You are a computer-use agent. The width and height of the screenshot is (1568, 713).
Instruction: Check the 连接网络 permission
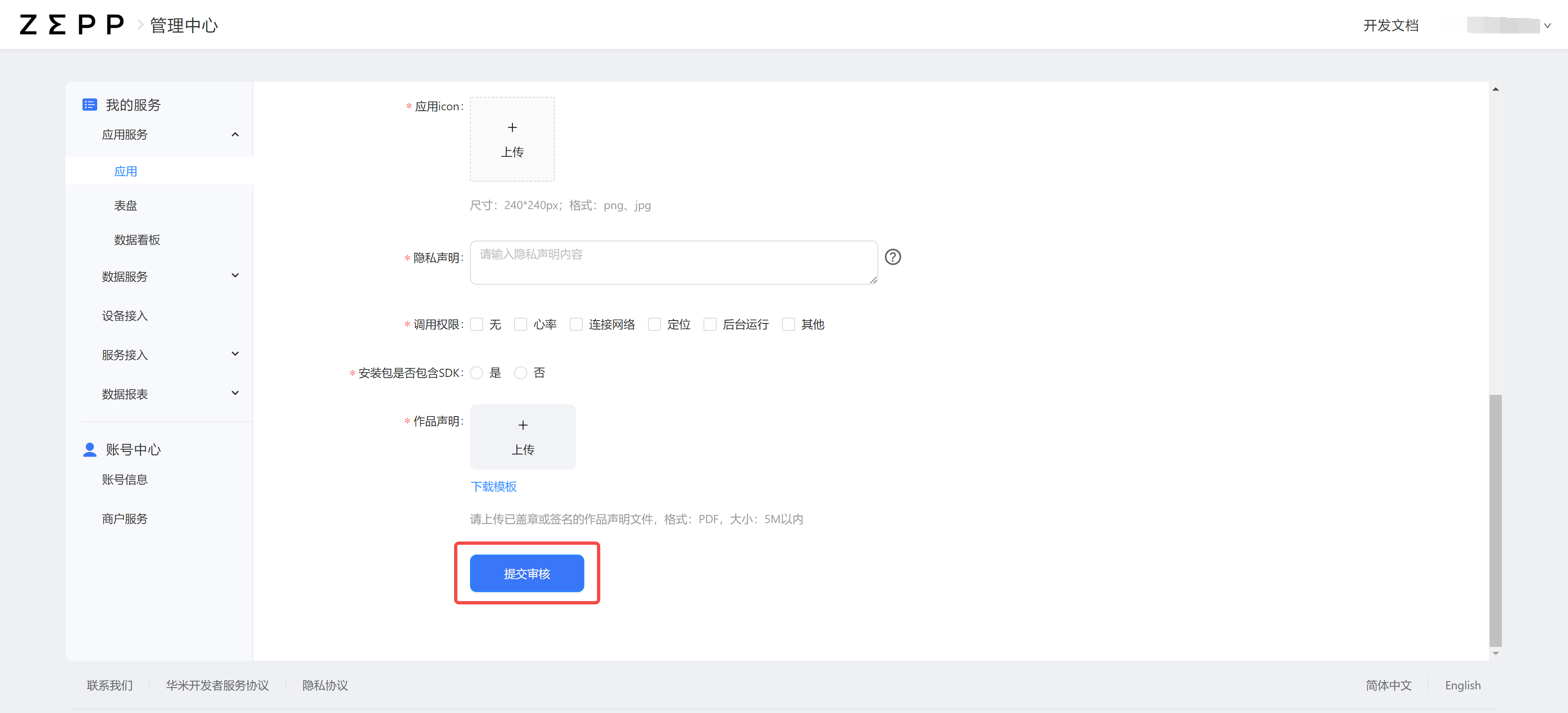[x=576, y=324]
